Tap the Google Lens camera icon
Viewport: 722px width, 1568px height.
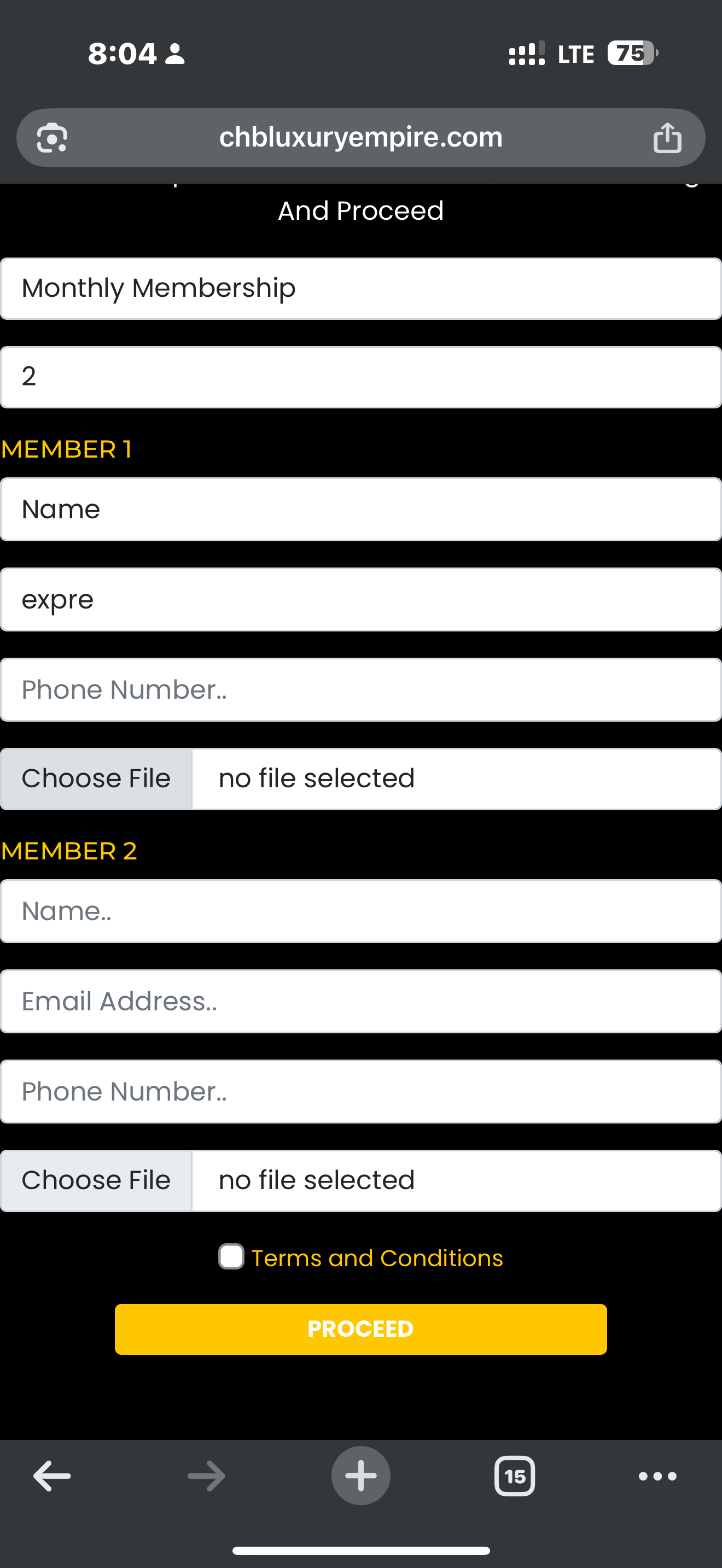(52, 138)
